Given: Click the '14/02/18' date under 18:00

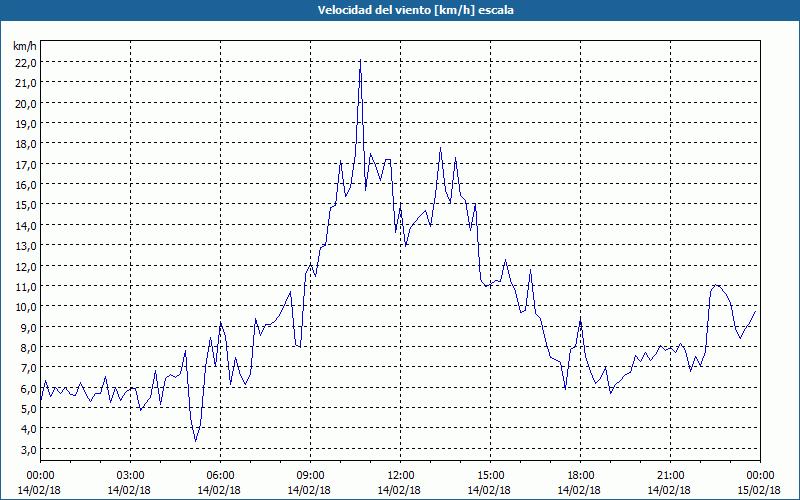Looking at the screenshot, I should (579, 490).
